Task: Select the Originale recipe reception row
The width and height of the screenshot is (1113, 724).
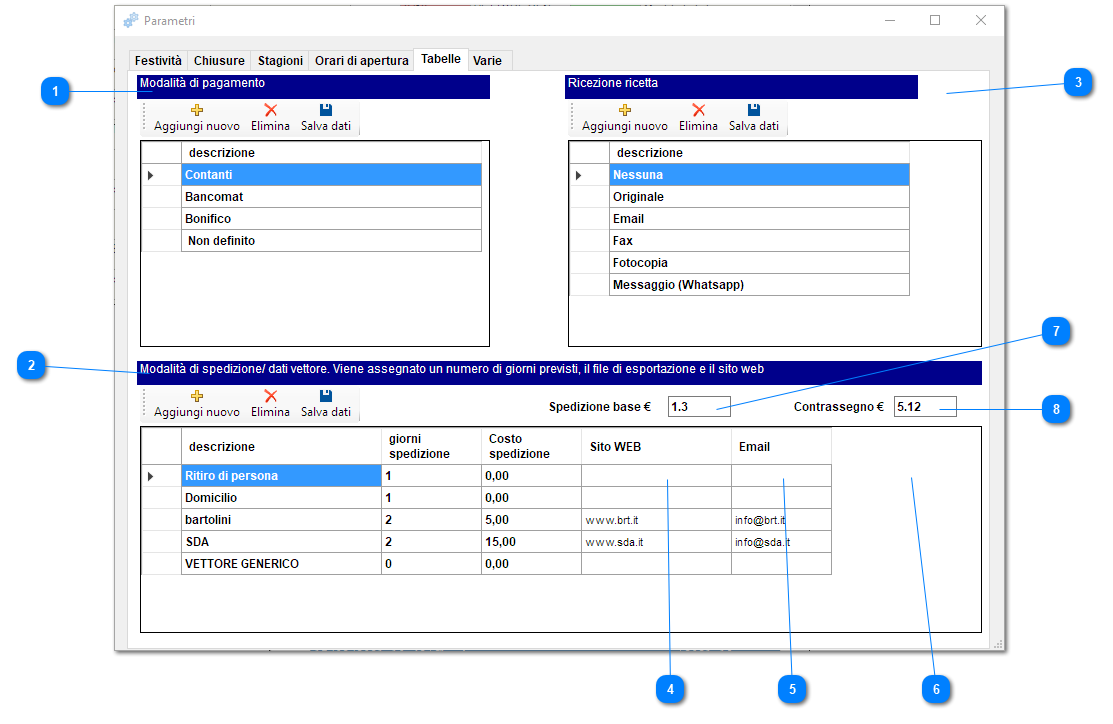Action: pos(760,197)
